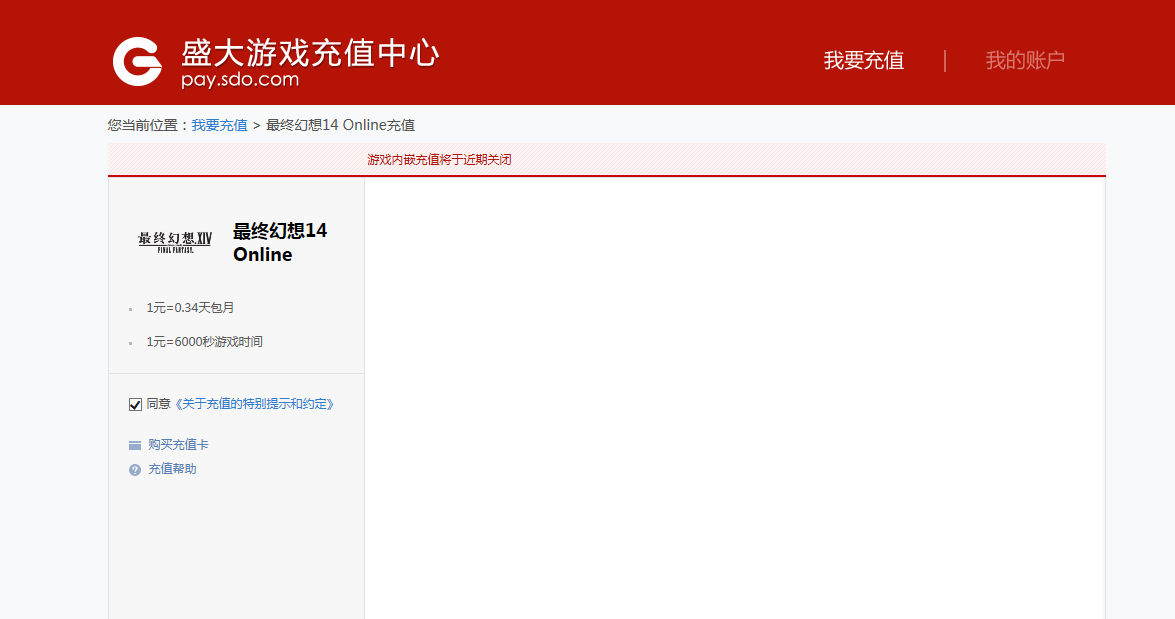Click the pay.sdo.com text under the title
The image size is (1175, 619).
[x=240, y=79]
